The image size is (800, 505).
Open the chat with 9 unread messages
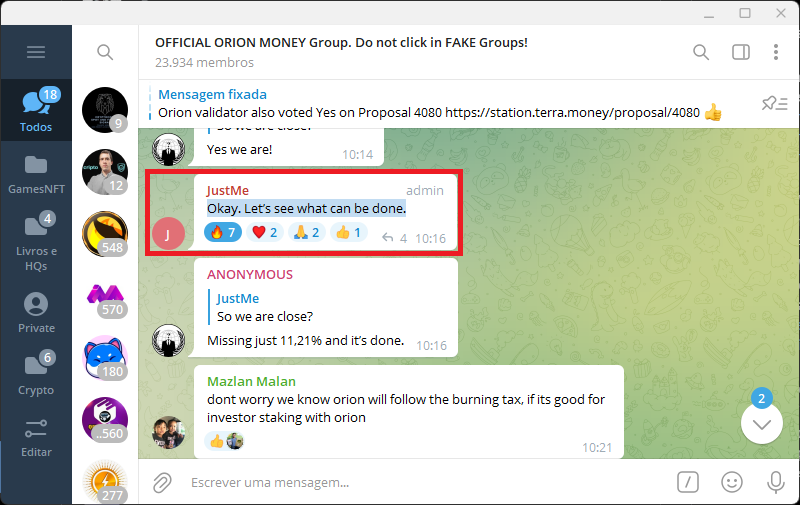click(105, 110)
